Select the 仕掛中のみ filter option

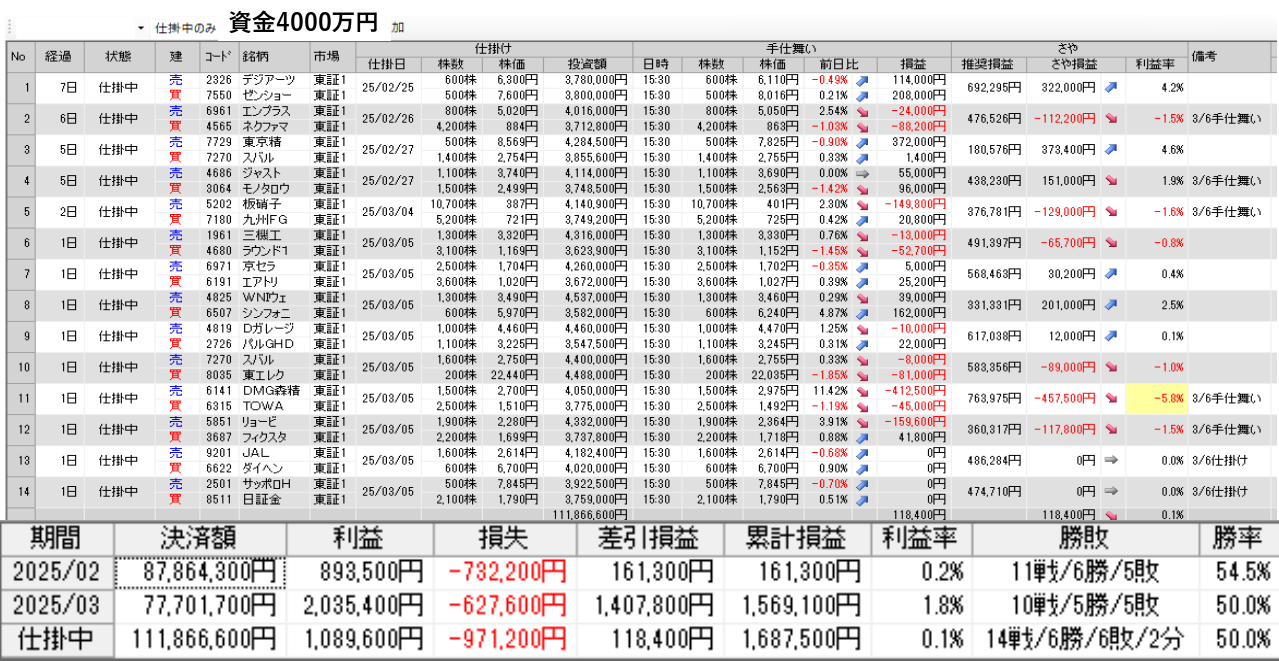click(185, 28)
